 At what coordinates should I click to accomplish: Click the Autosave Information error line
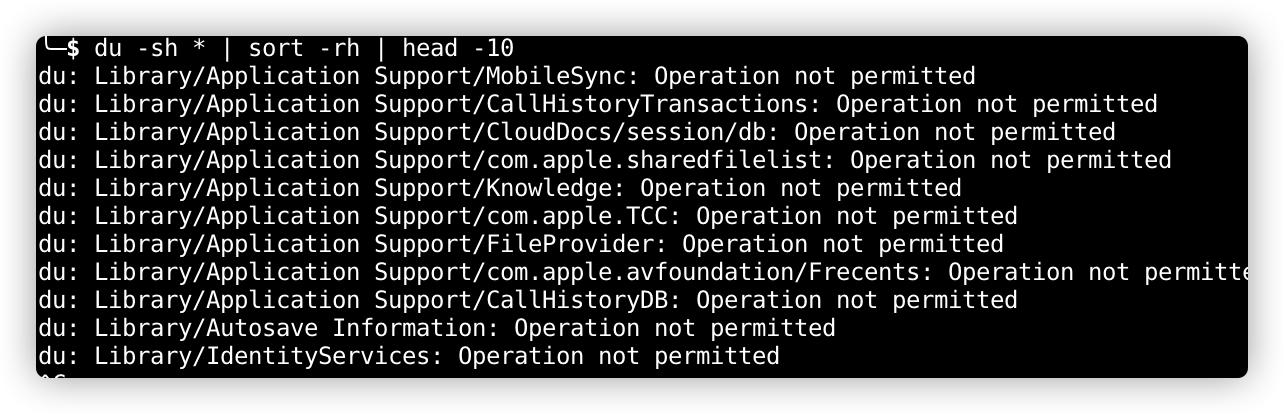click(436, 328)
